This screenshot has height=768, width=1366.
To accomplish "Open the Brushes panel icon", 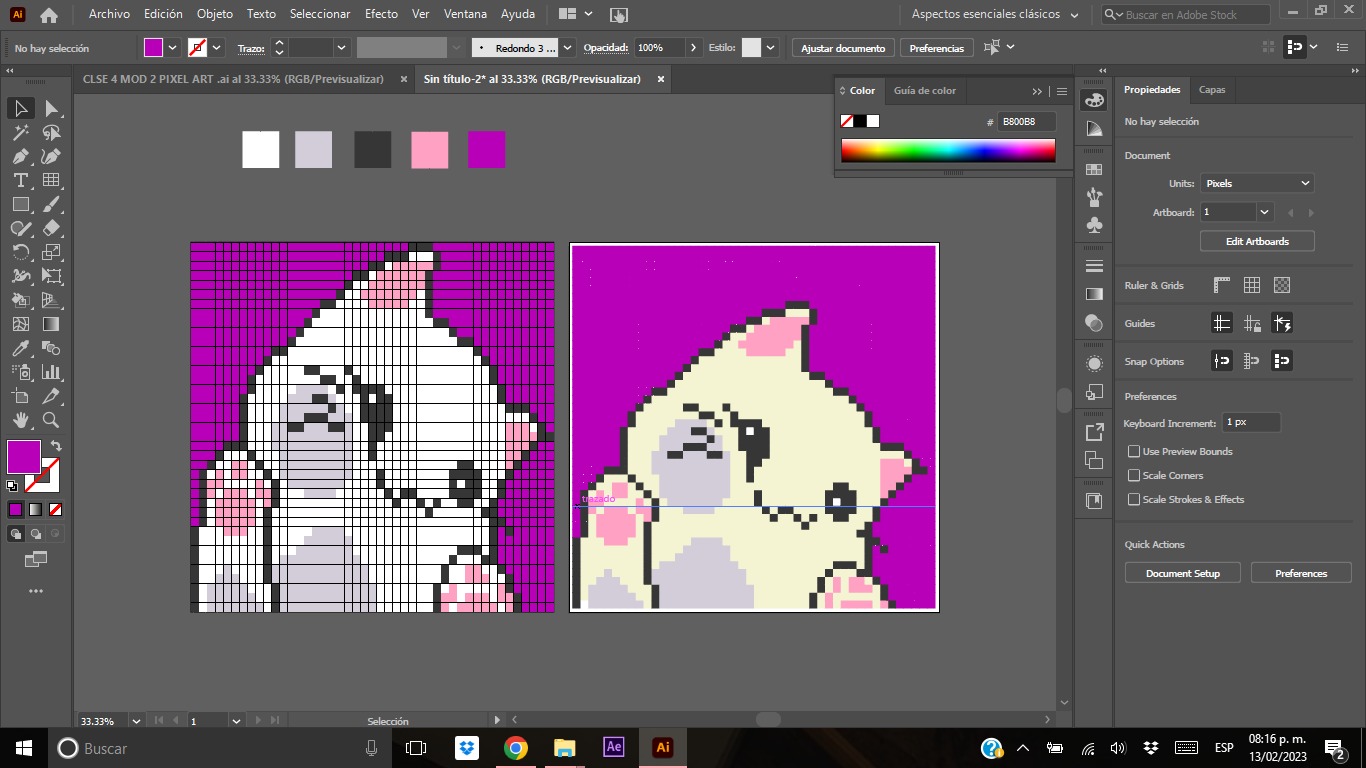I will tap(1094, 198).
